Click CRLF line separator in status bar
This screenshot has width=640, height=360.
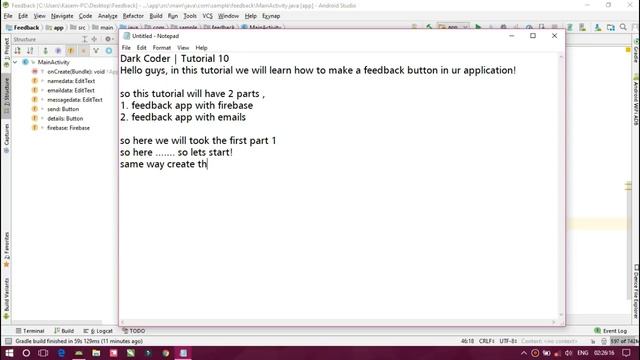tap(487, 341)
